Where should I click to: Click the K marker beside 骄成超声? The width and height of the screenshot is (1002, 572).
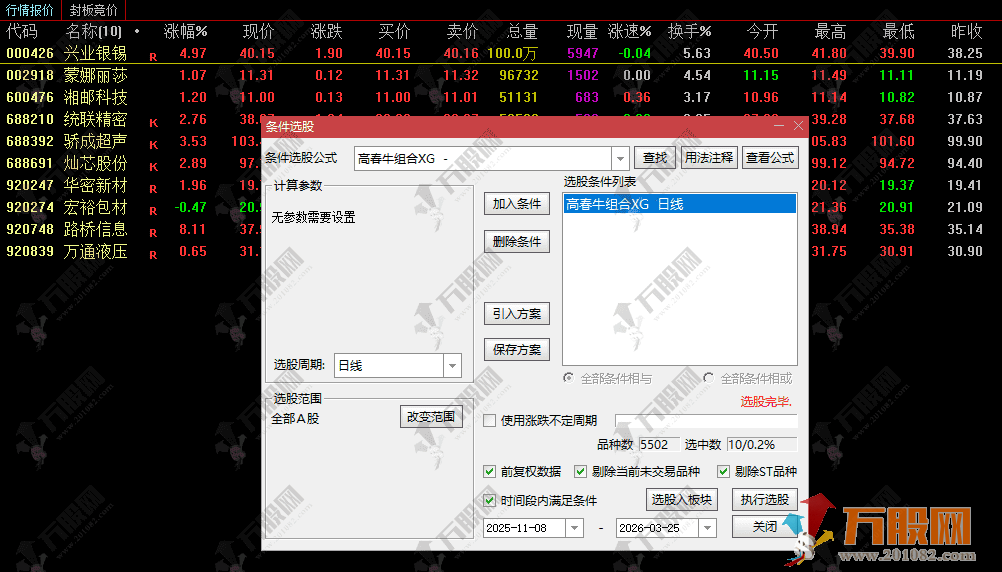(153, 145)
